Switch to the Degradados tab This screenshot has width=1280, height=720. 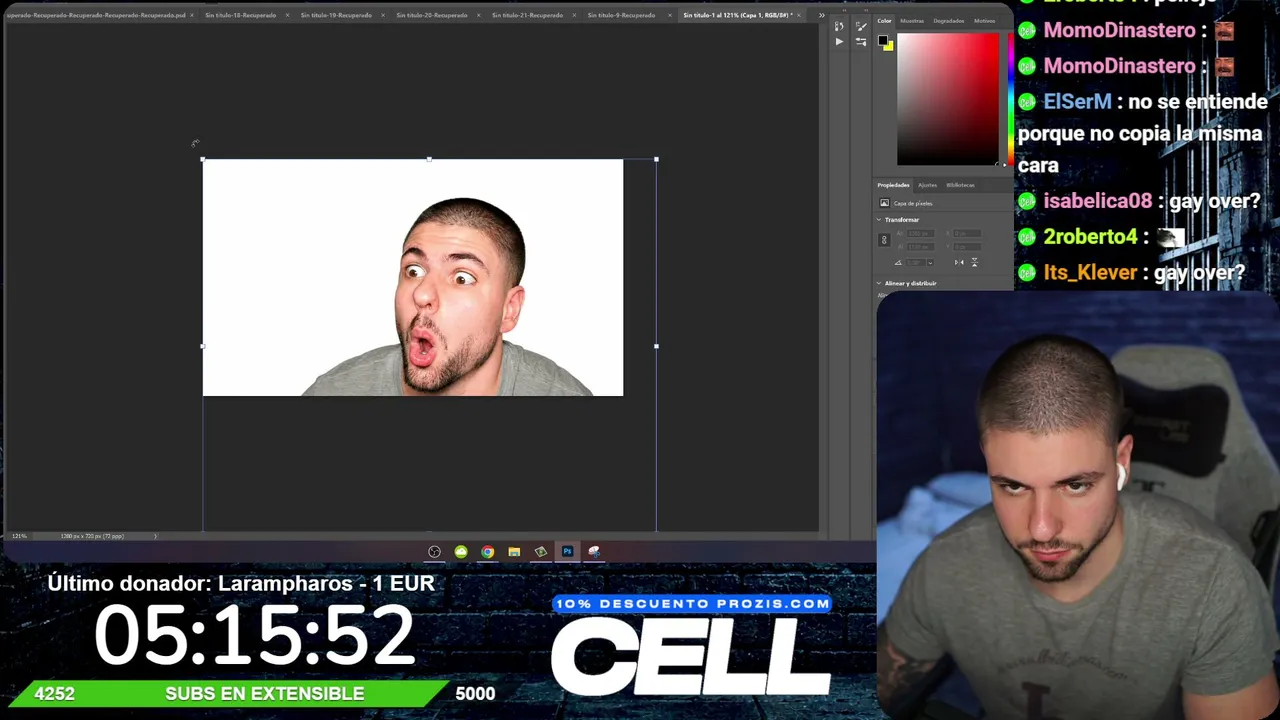(x=949, y=21)
